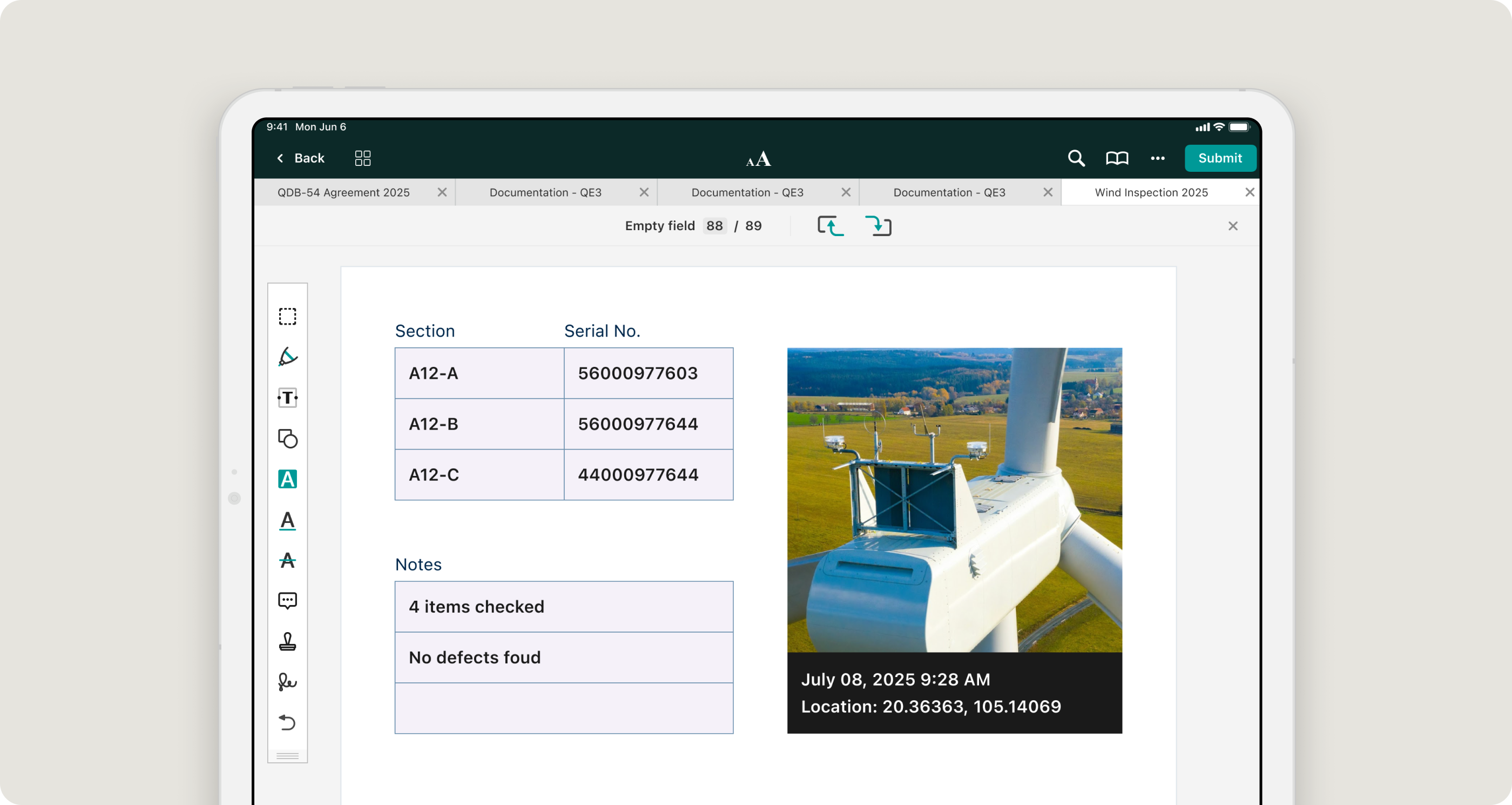
Task: Click the empty third Notes field
Action: [x=563, y=708]
